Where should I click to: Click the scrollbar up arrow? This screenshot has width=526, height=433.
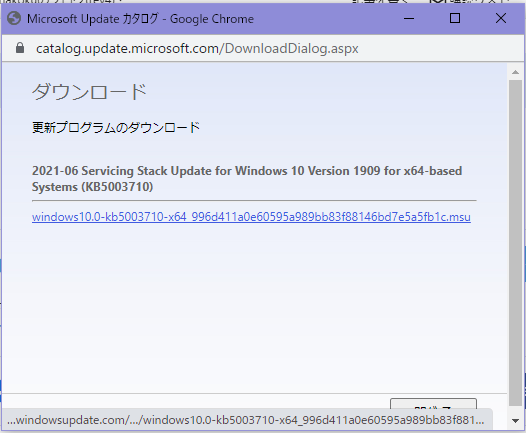tap(515, 72)
